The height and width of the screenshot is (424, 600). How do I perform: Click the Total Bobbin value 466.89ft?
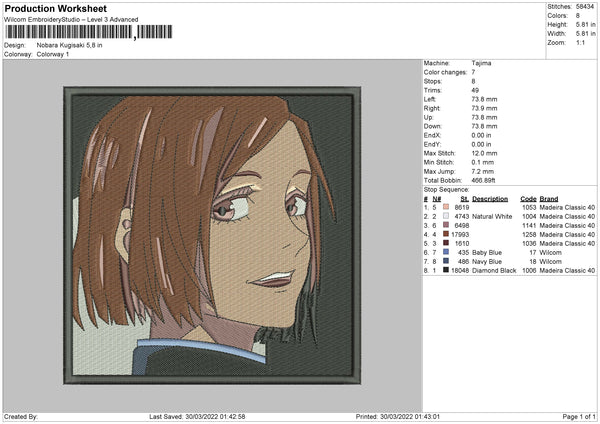click(x=483, y=180)
